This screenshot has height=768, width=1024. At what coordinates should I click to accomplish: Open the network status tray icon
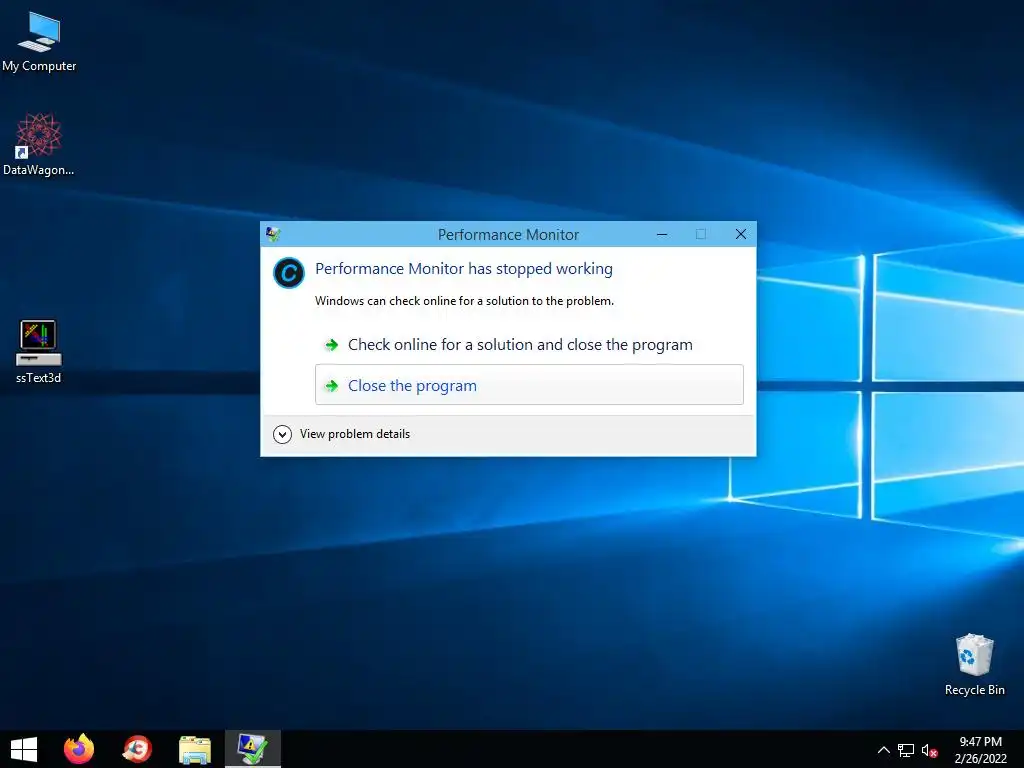(906, 750)
